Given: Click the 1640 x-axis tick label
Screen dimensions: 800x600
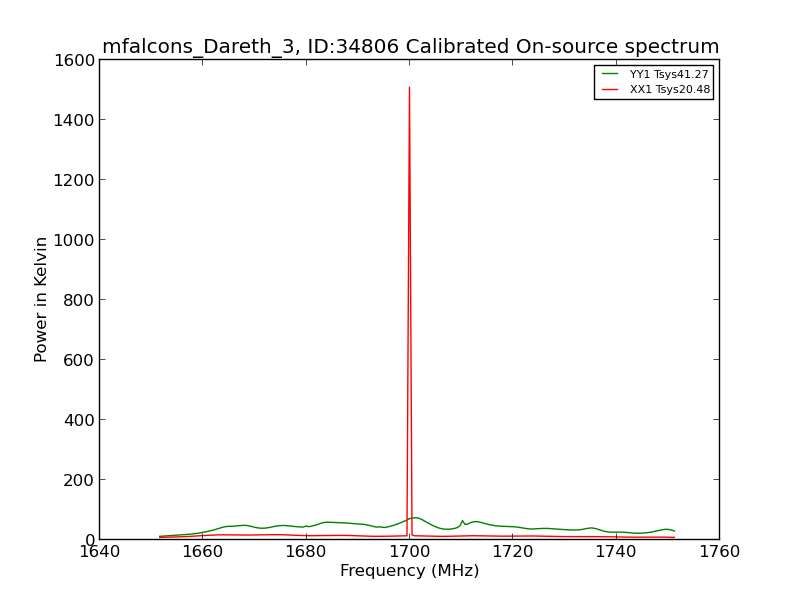Looking at the screenshot, I should [100, 552].
